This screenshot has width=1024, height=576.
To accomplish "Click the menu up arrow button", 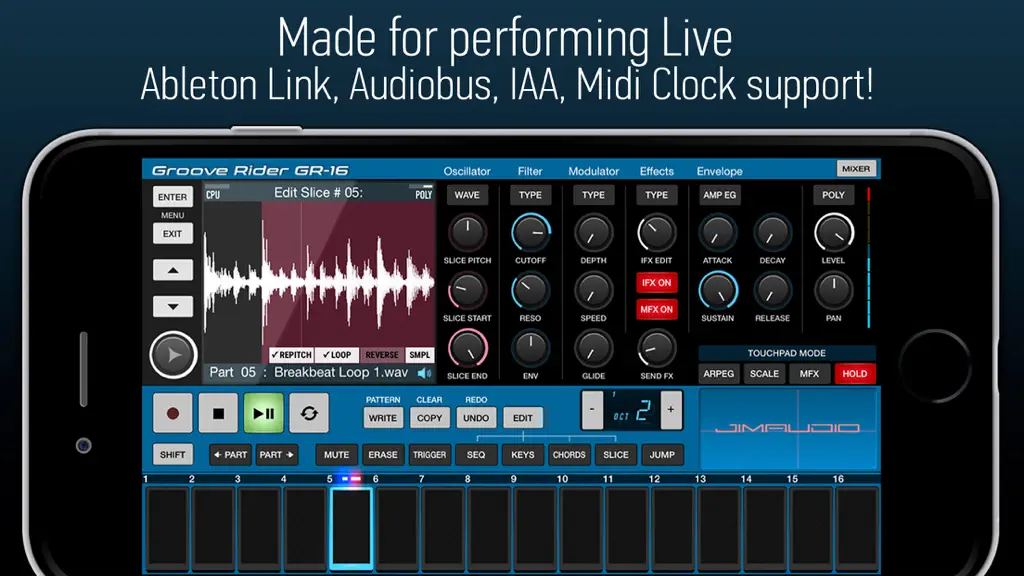I will coord(173,270).
